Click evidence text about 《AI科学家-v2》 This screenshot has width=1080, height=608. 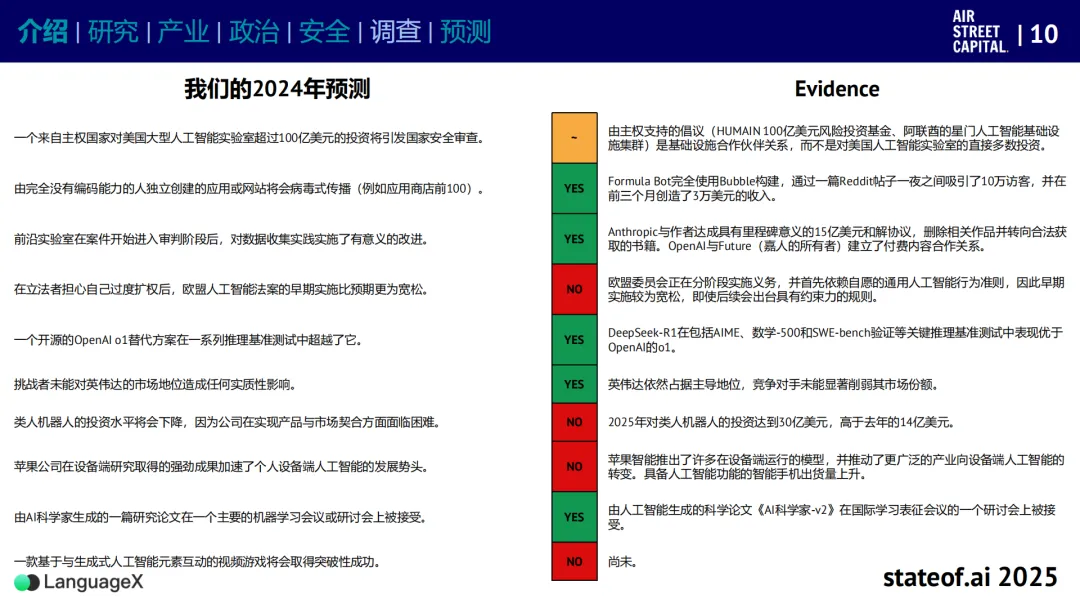[832, 517]
